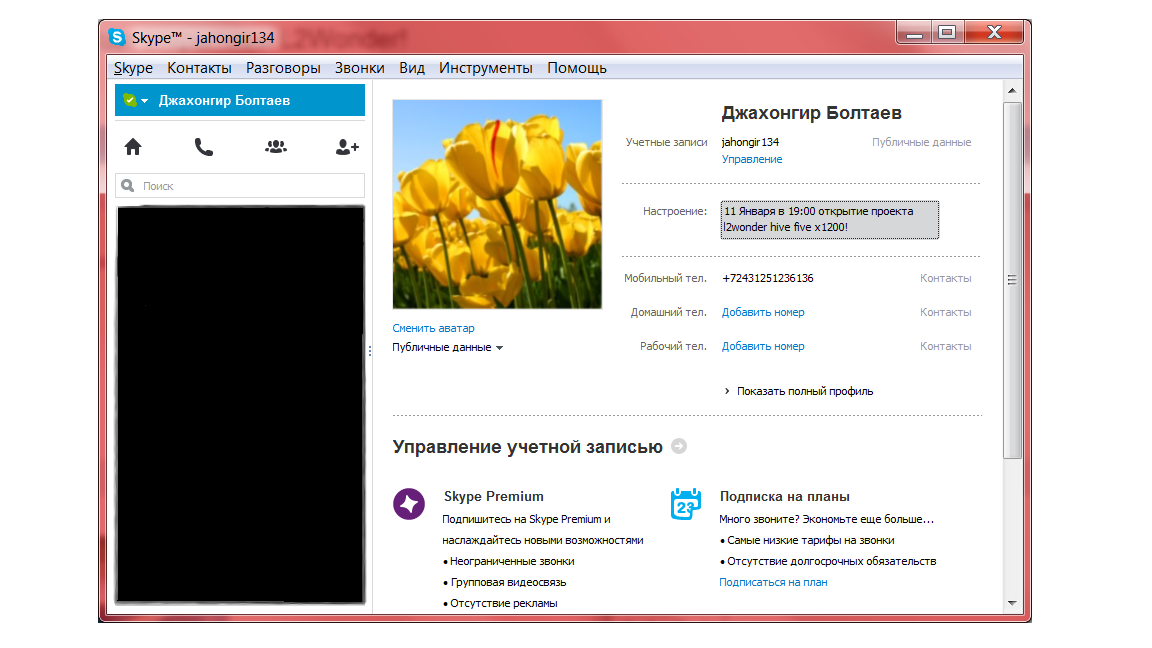This screenshot has height=648, width=1152.
Task: Open the Skype menu
Action: click(x=133, y=68)
